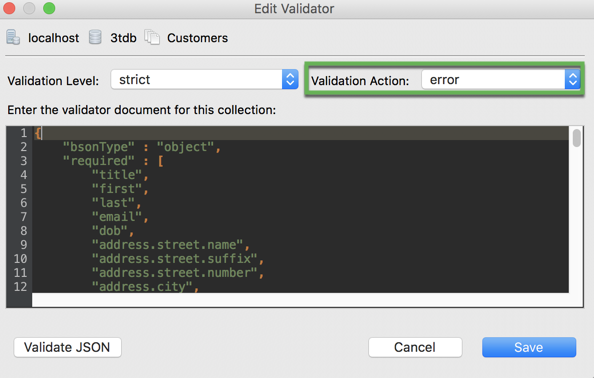Click the Customers breadcrumb label
The width and height of the screenshot is (594, 378).
click(197, 38)
